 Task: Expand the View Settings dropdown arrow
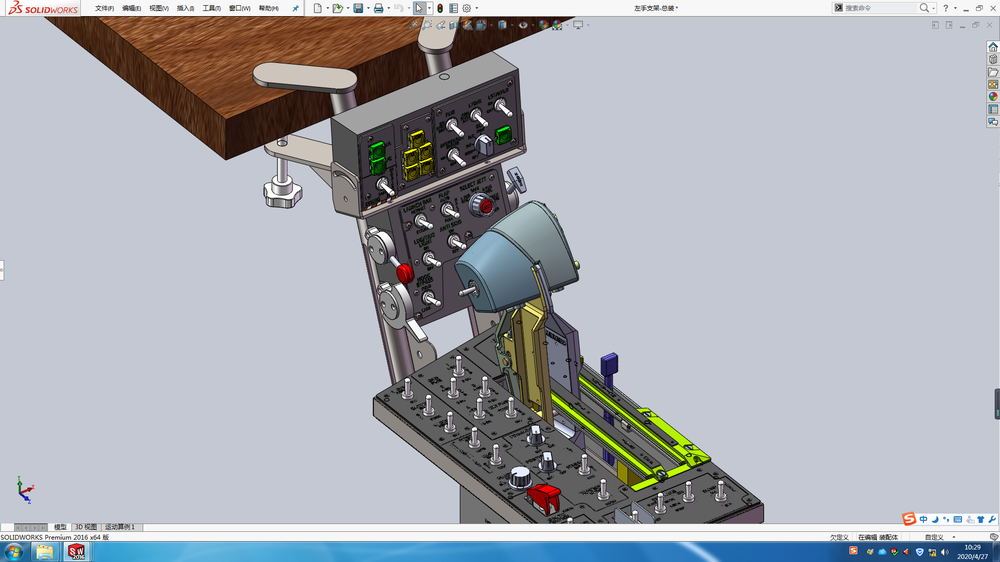[x=587, y=25]
